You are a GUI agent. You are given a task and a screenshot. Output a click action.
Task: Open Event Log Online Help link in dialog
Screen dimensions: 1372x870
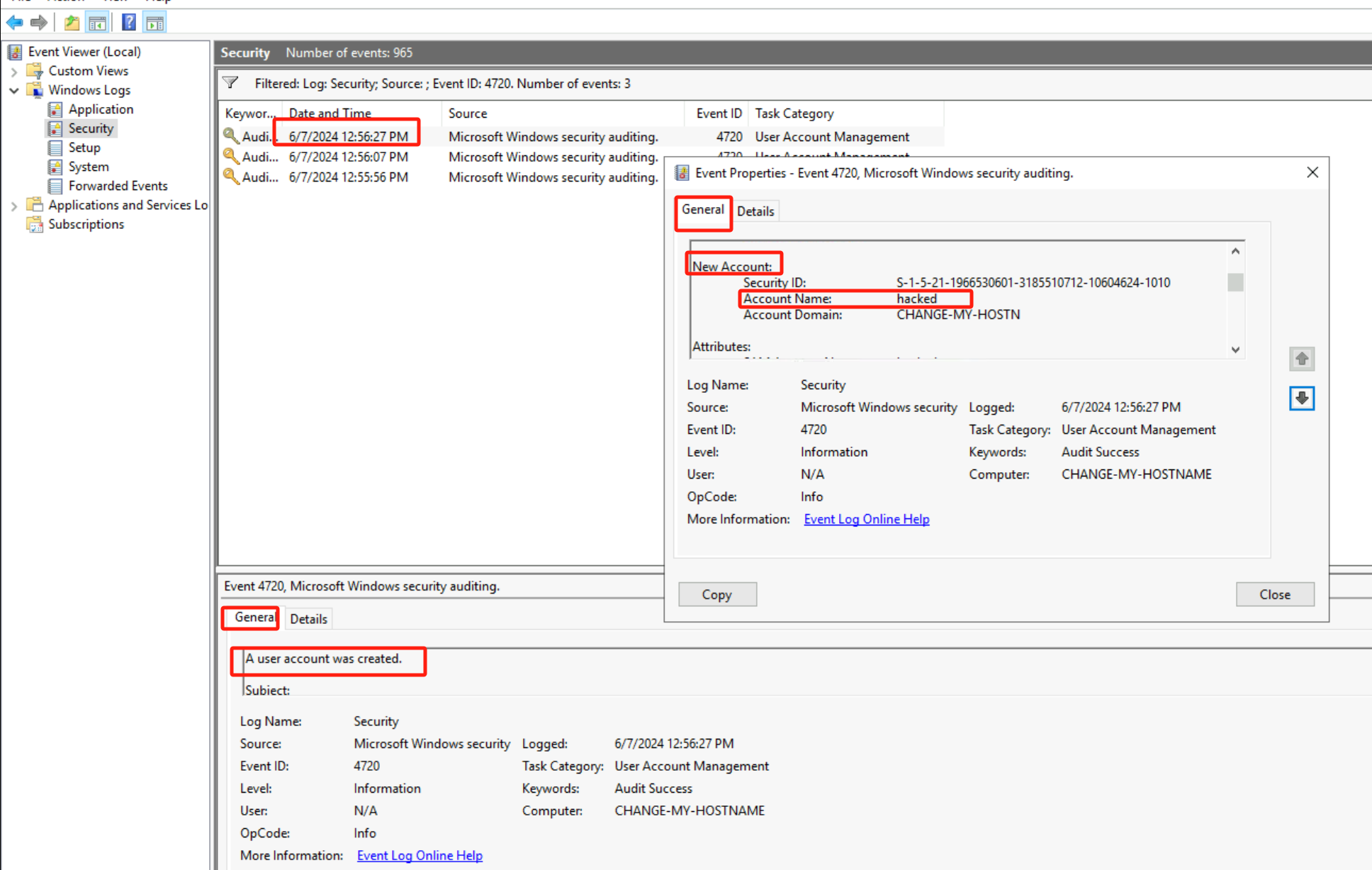pyautogui.click(x=866, y=519)
